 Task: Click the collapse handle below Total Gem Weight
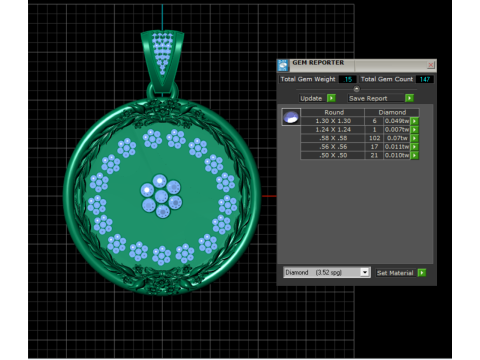(356, 89)
